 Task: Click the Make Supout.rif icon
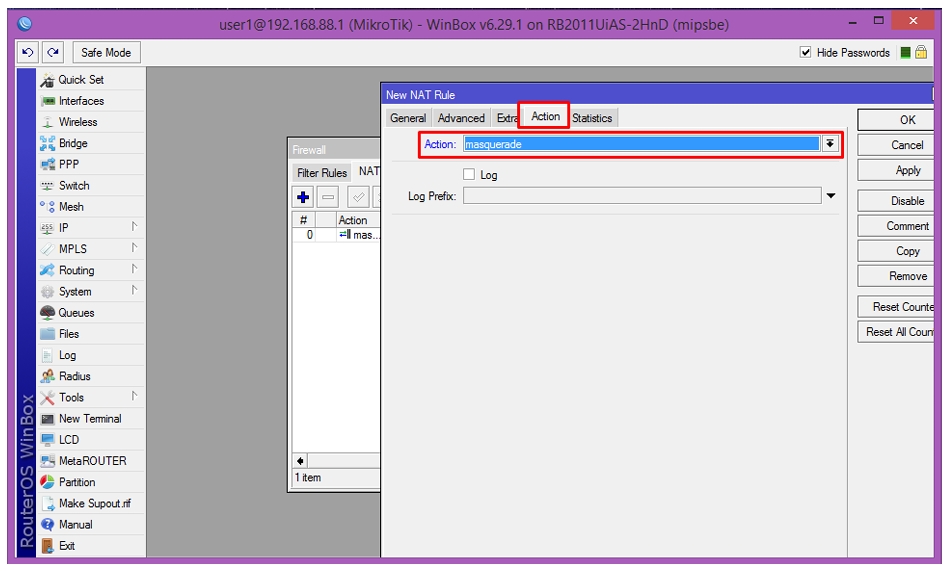click(x=48, y=504)
